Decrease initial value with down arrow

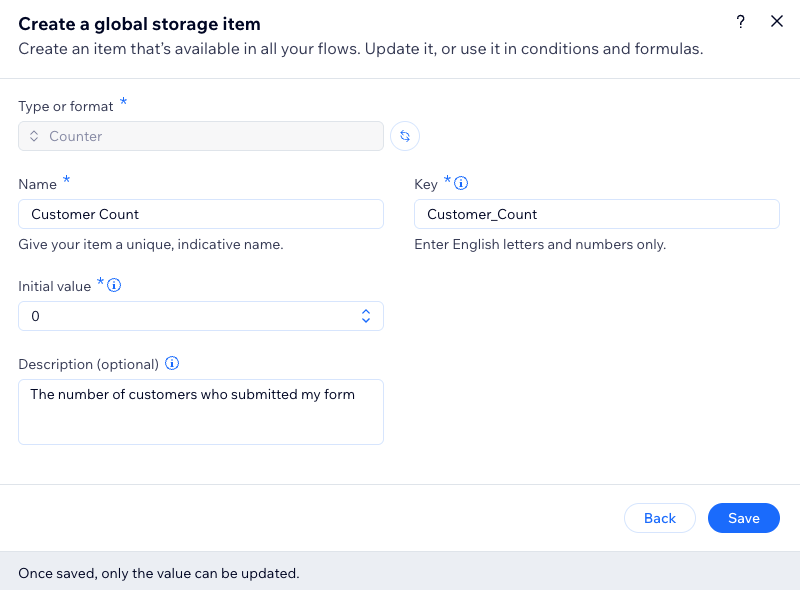366,321
